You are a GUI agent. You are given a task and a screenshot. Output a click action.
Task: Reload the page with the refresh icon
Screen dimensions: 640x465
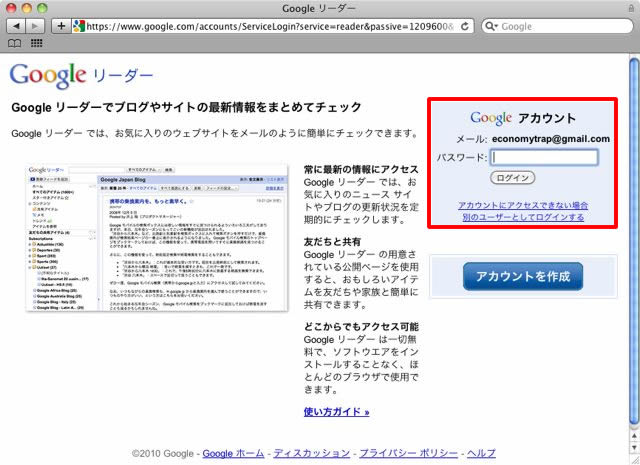[x=464, y=27]
